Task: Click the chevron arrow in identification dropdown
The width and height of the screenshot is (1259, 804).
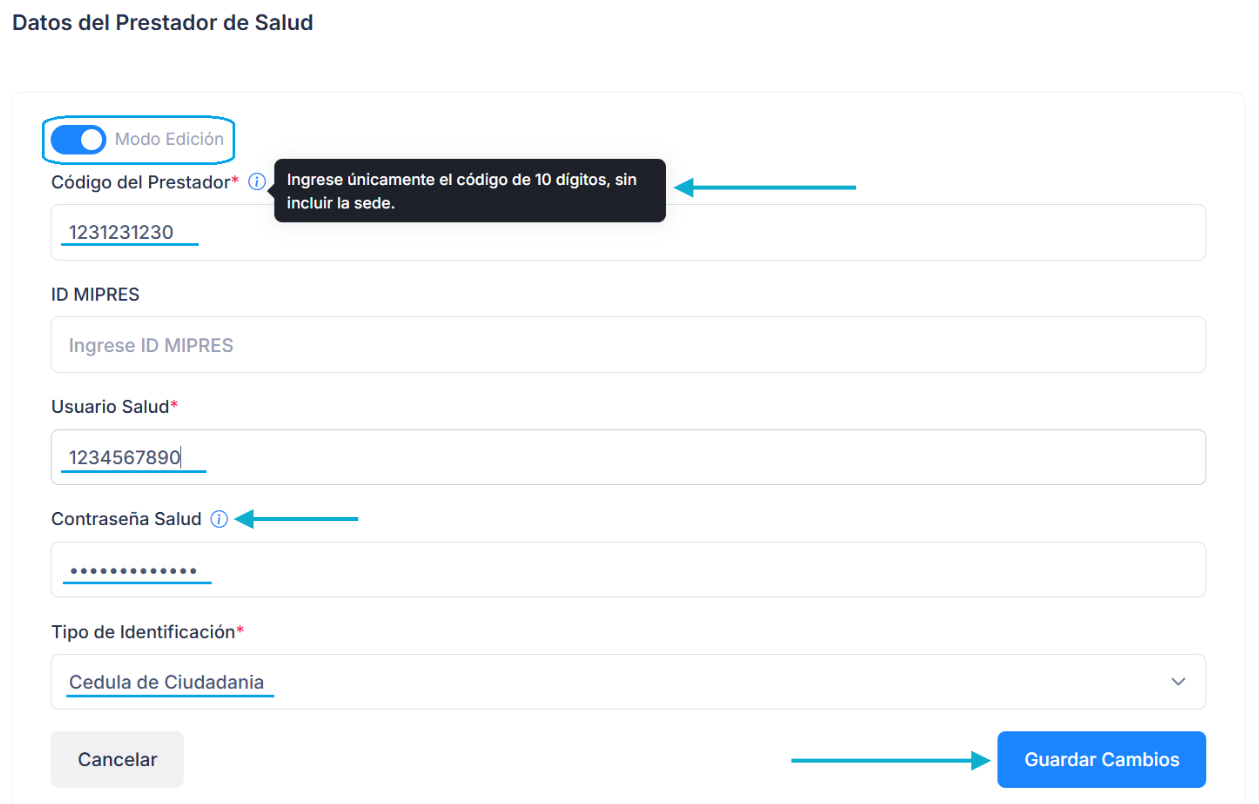Action: (1178, 682)
